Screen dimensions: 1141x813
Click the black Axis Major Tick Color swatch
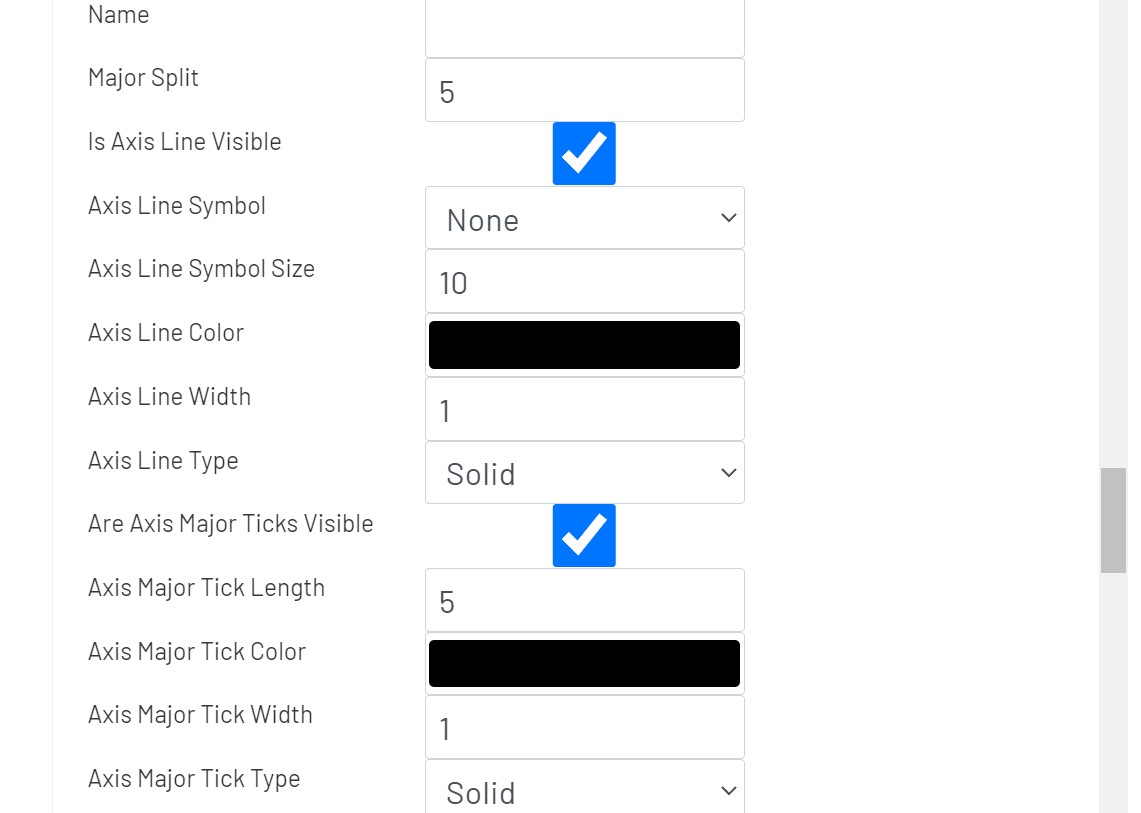(x=584, y=663)
